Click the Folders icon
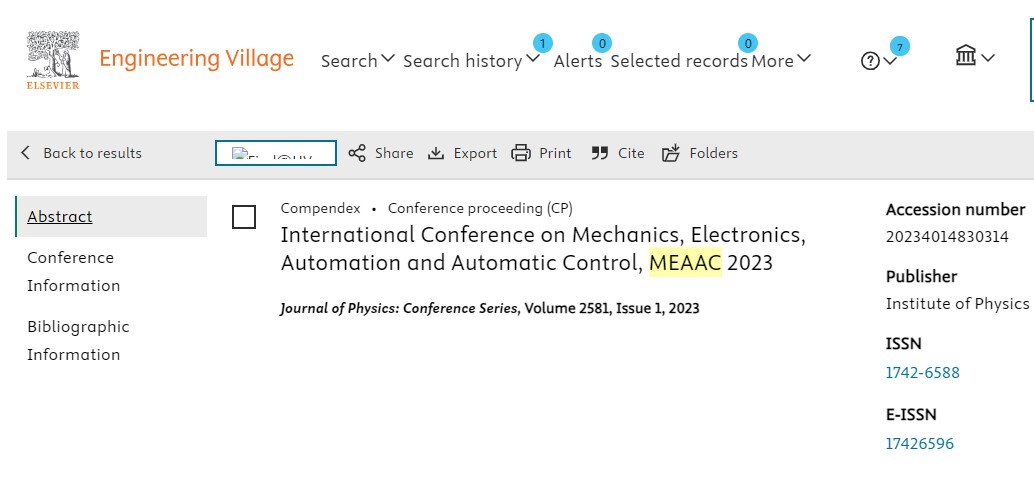Viewport: 1034px width, 482px height. coord(671,153)
